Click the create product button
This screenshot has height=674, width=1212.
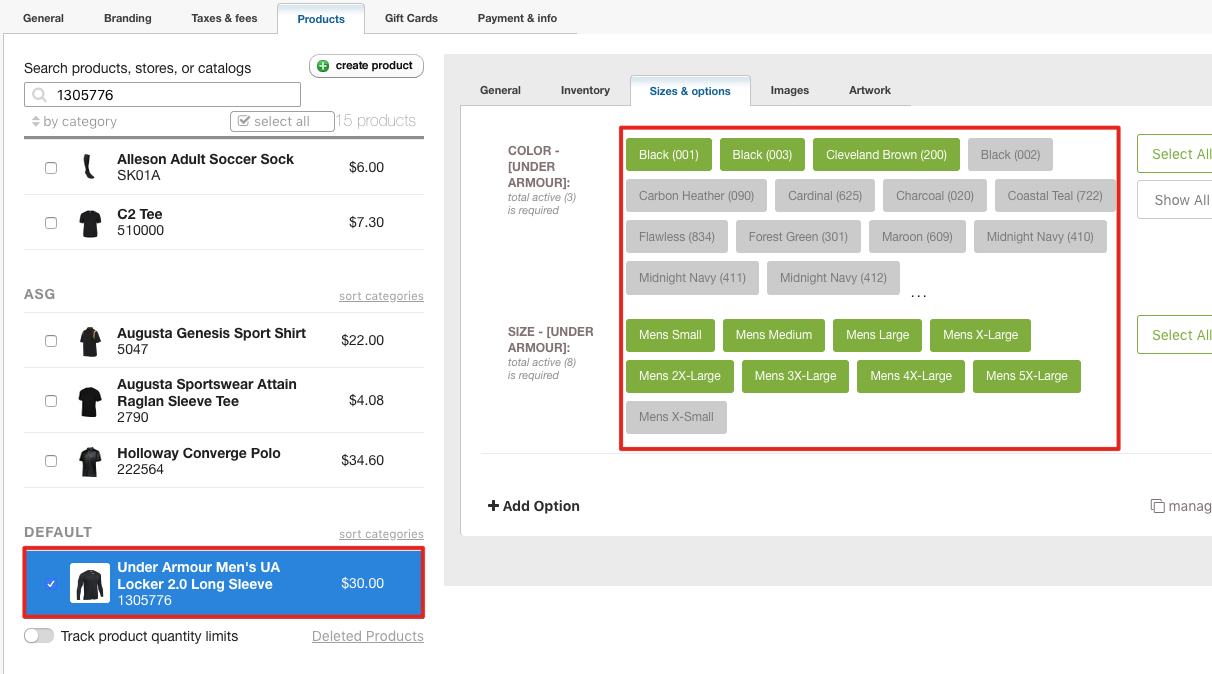pyautogui.click(x=366, y=66)
